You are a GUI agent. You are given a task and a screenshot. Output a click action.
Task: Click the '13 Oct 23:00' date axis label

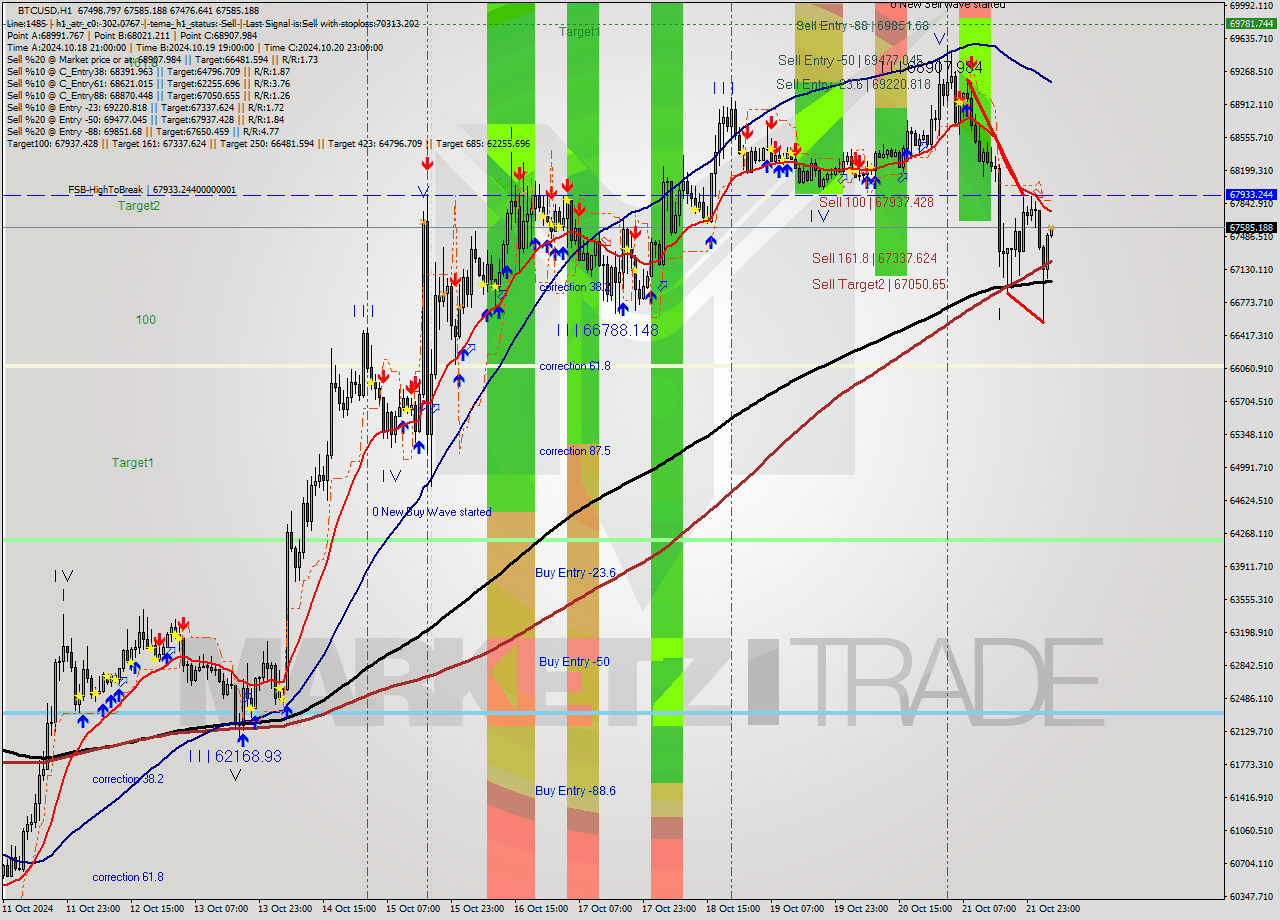click(284, 909)
